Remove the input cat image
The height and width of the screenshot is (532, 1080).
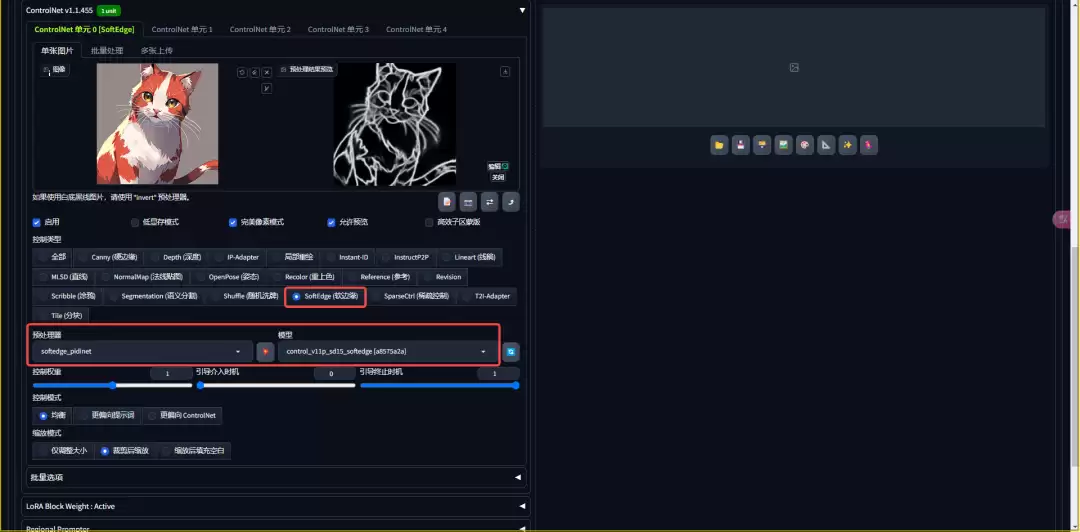[x=267, y=72]
